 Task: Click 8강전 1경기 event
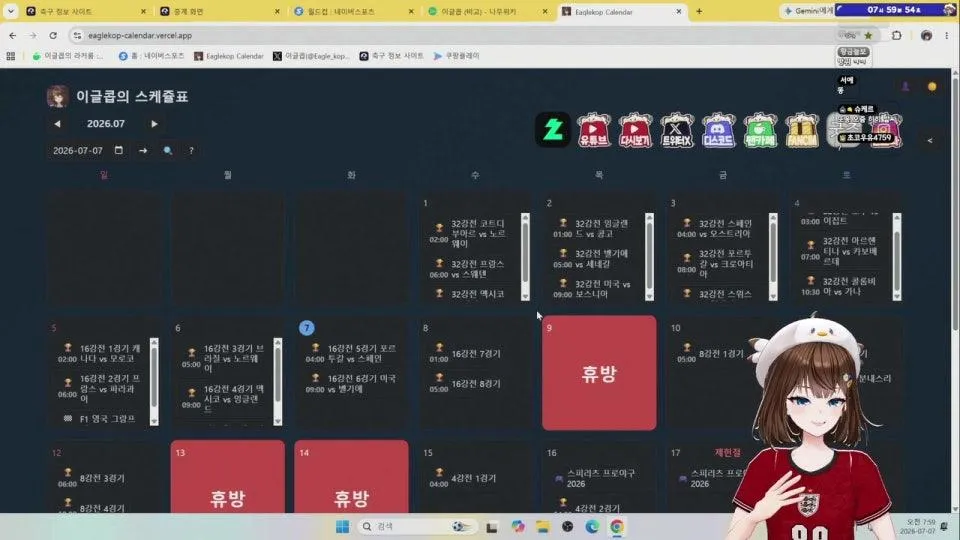pos(710,353)
